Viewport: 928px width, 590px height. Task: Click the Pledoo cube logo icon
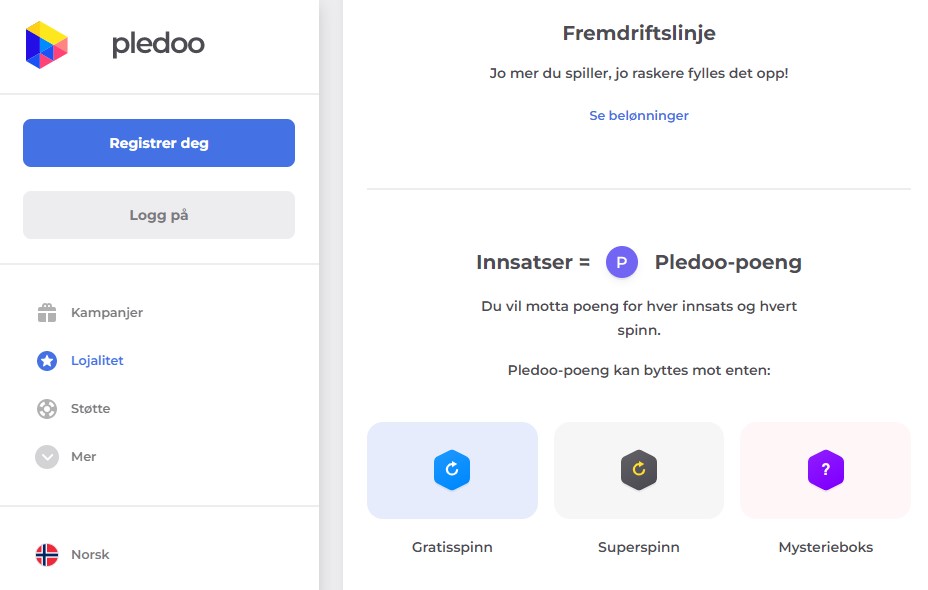point(47,45)
